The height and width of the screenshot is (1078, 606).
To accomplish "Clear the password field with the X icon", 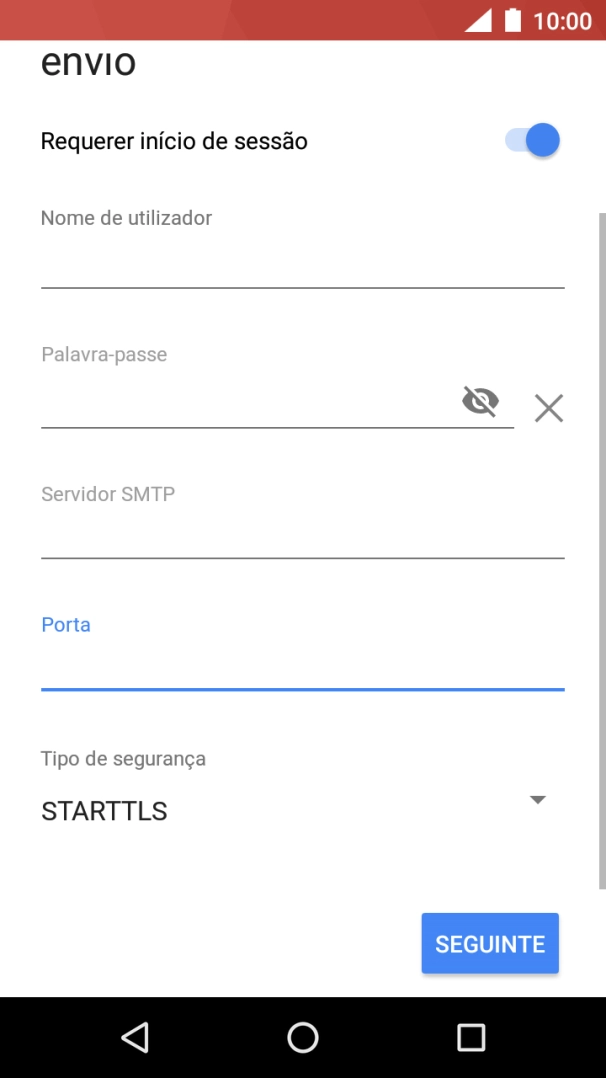I will (x=548, y=408).
